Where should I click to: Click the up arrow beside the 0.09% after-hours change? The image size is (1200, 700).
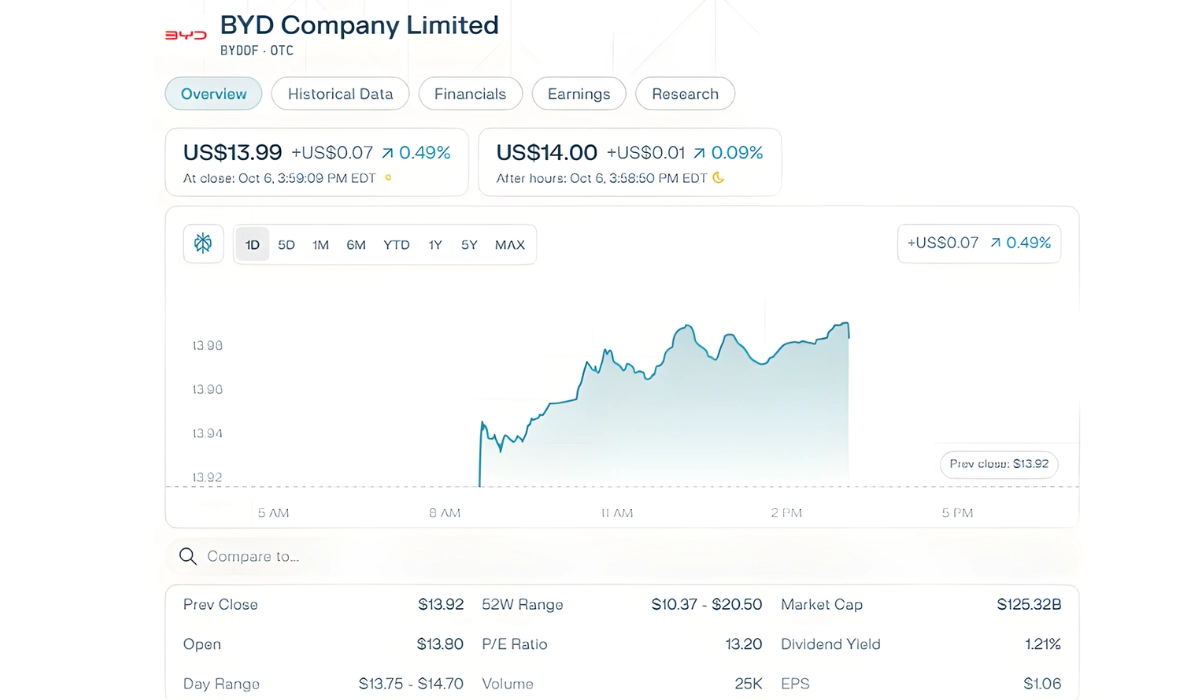pos(699,153)
